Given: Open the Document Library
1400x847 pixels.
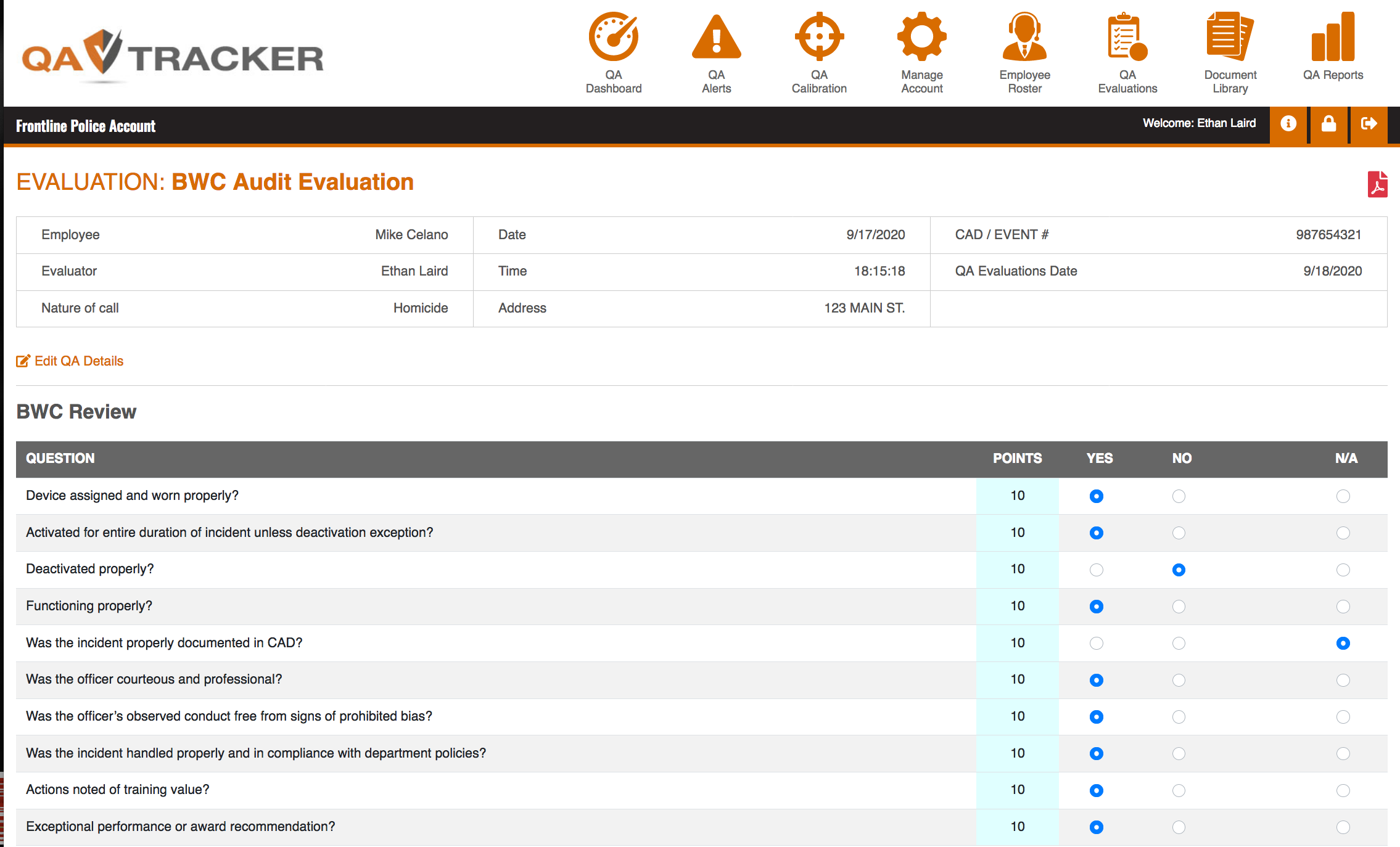Looking at the screenshot, I should (1230, 52).
